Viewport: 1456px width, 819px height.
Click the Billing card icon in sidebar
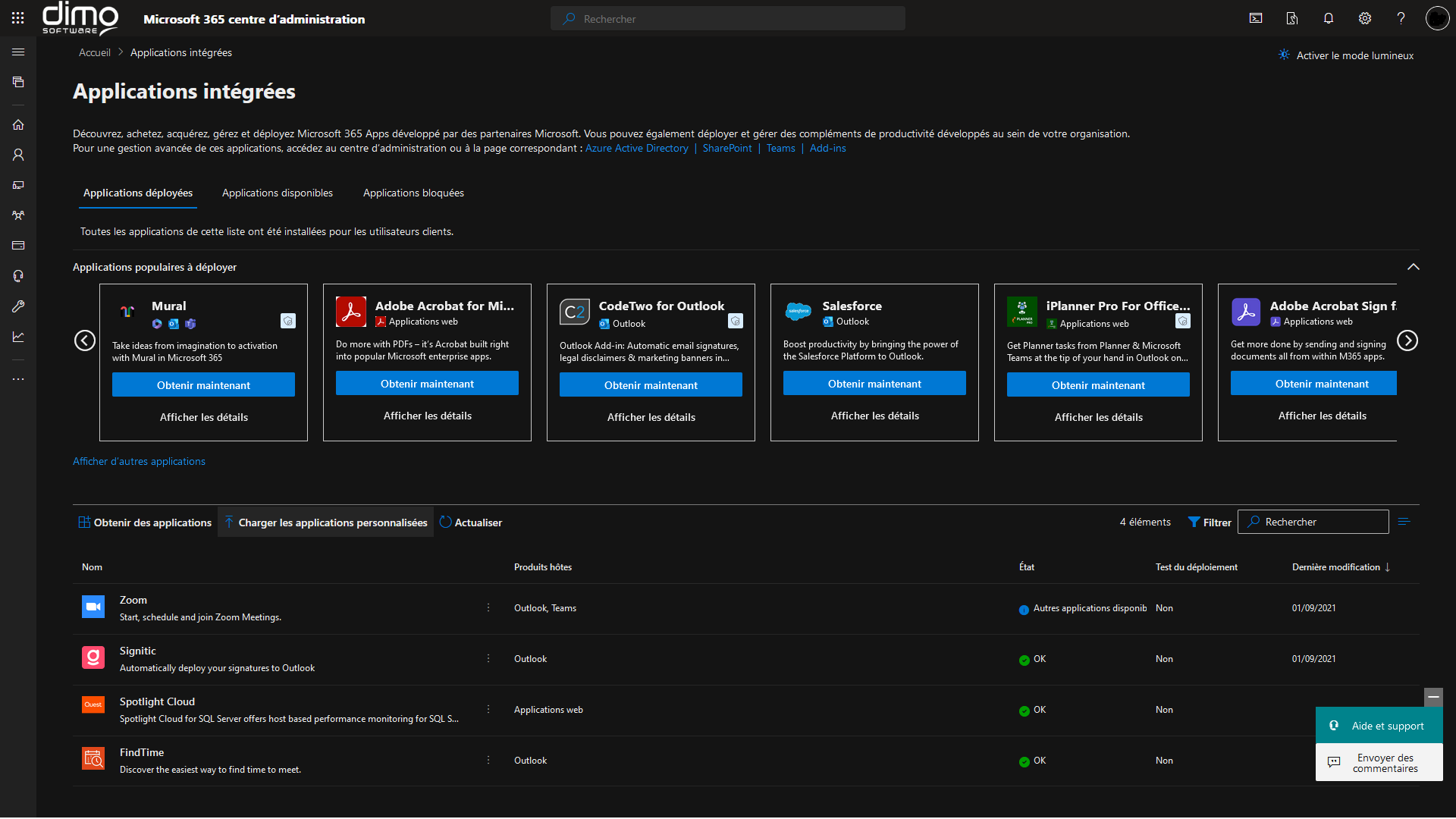[x=18, y=246]
